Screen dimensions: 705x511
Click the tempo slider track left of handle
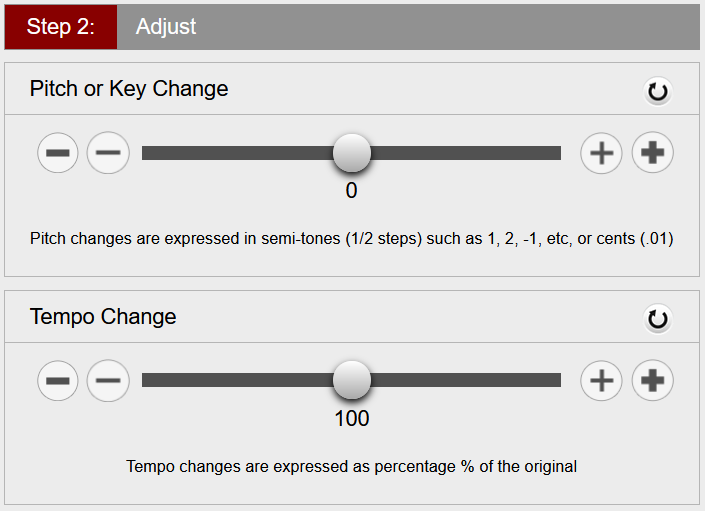(x=237, y=380)
